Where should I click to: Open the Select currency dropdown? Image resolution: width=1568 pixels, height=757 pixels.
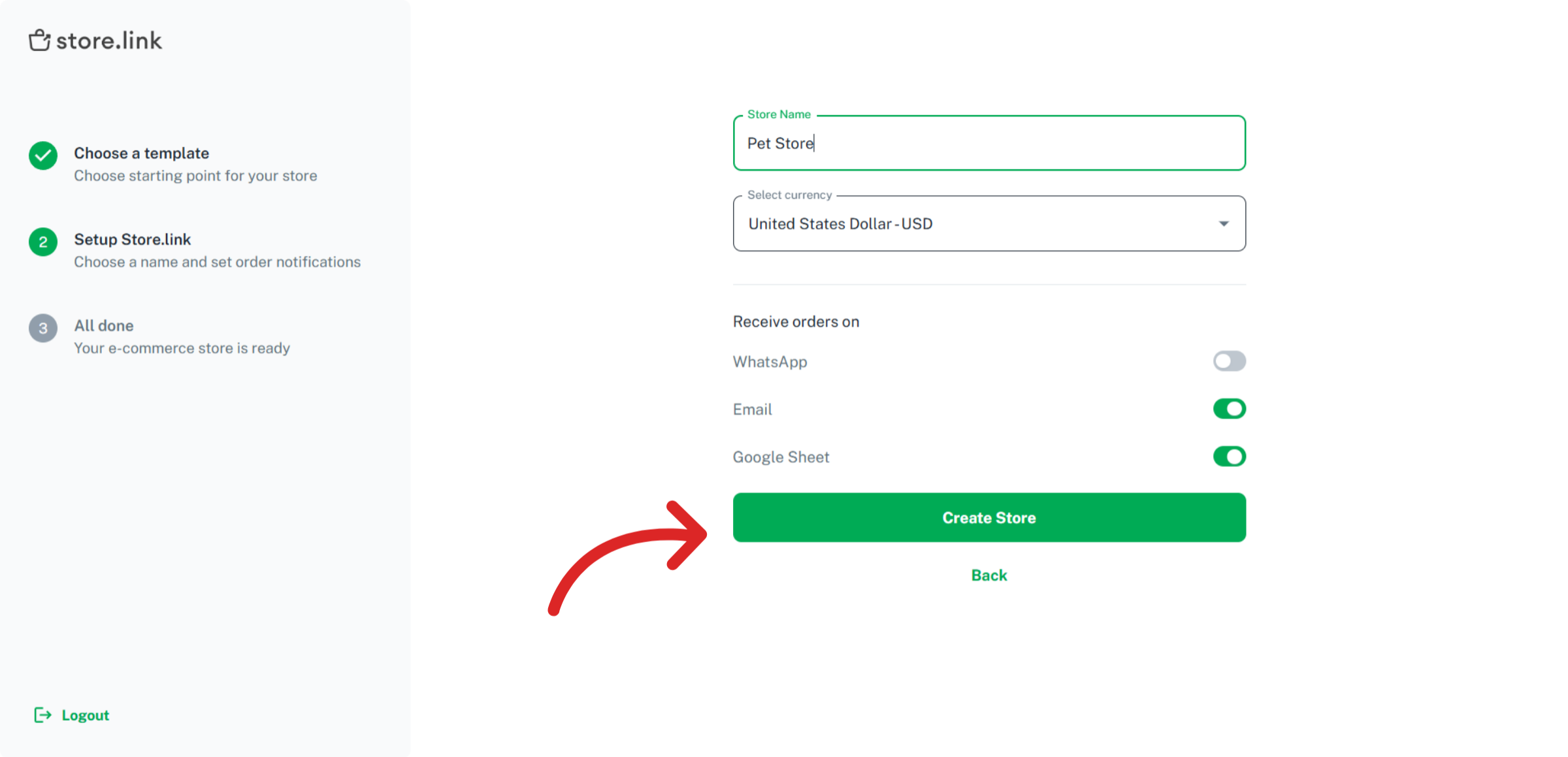[x=980, y=224]
